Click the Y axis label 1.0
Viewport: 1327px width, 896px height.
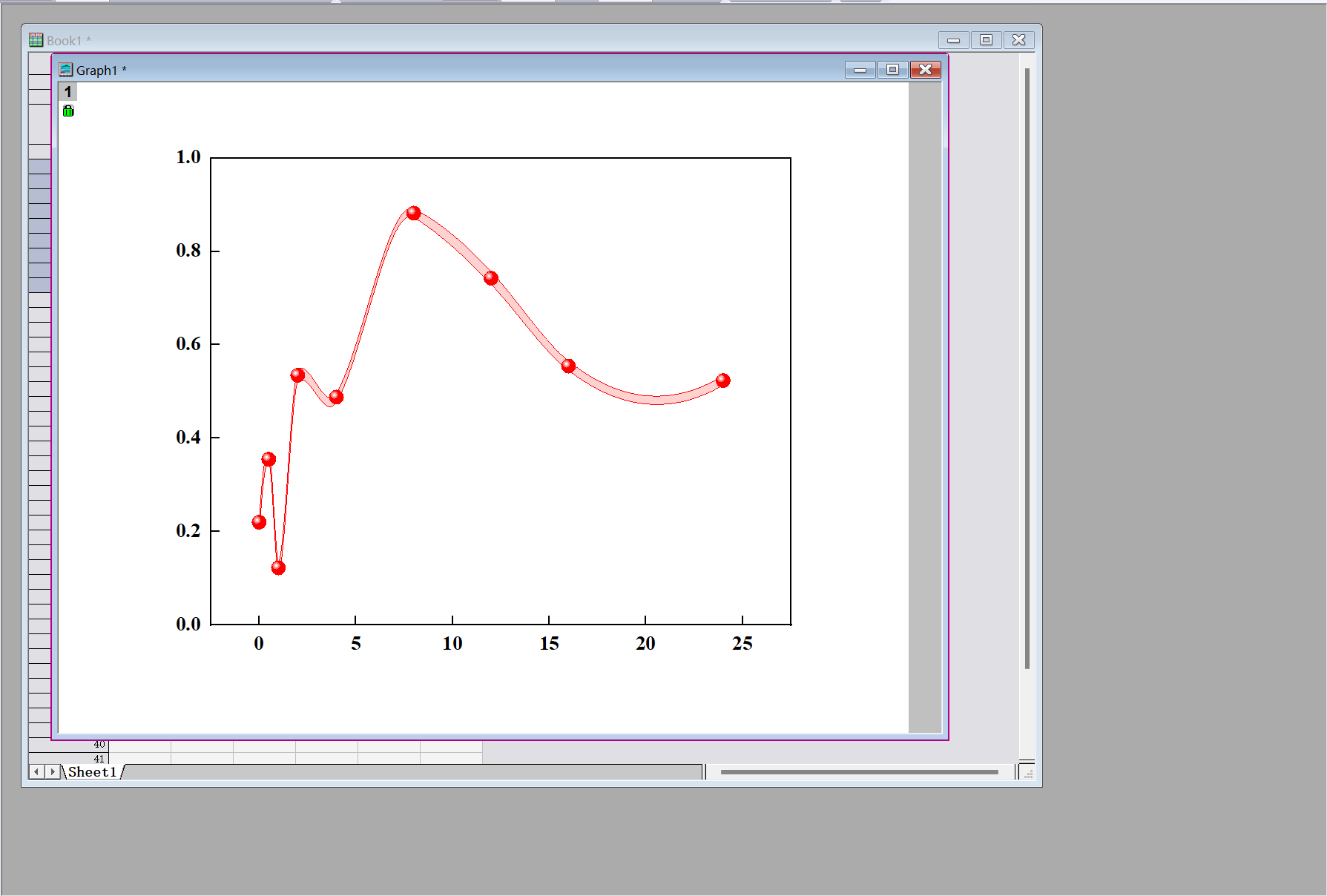[x=188, y=157]
